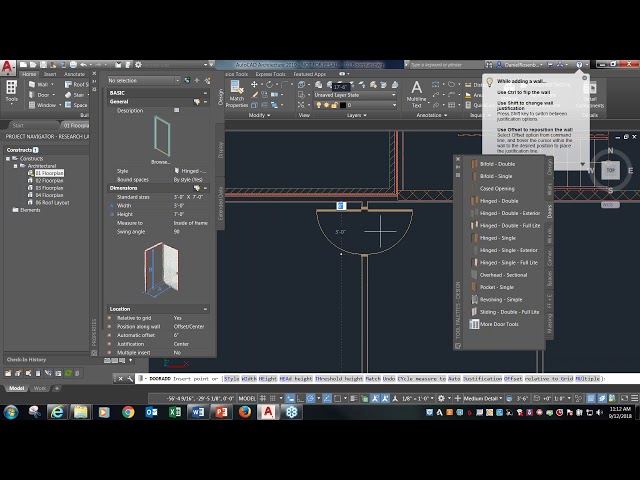Open the Help question mark icon
640x480 pixels.
[579, 64]
